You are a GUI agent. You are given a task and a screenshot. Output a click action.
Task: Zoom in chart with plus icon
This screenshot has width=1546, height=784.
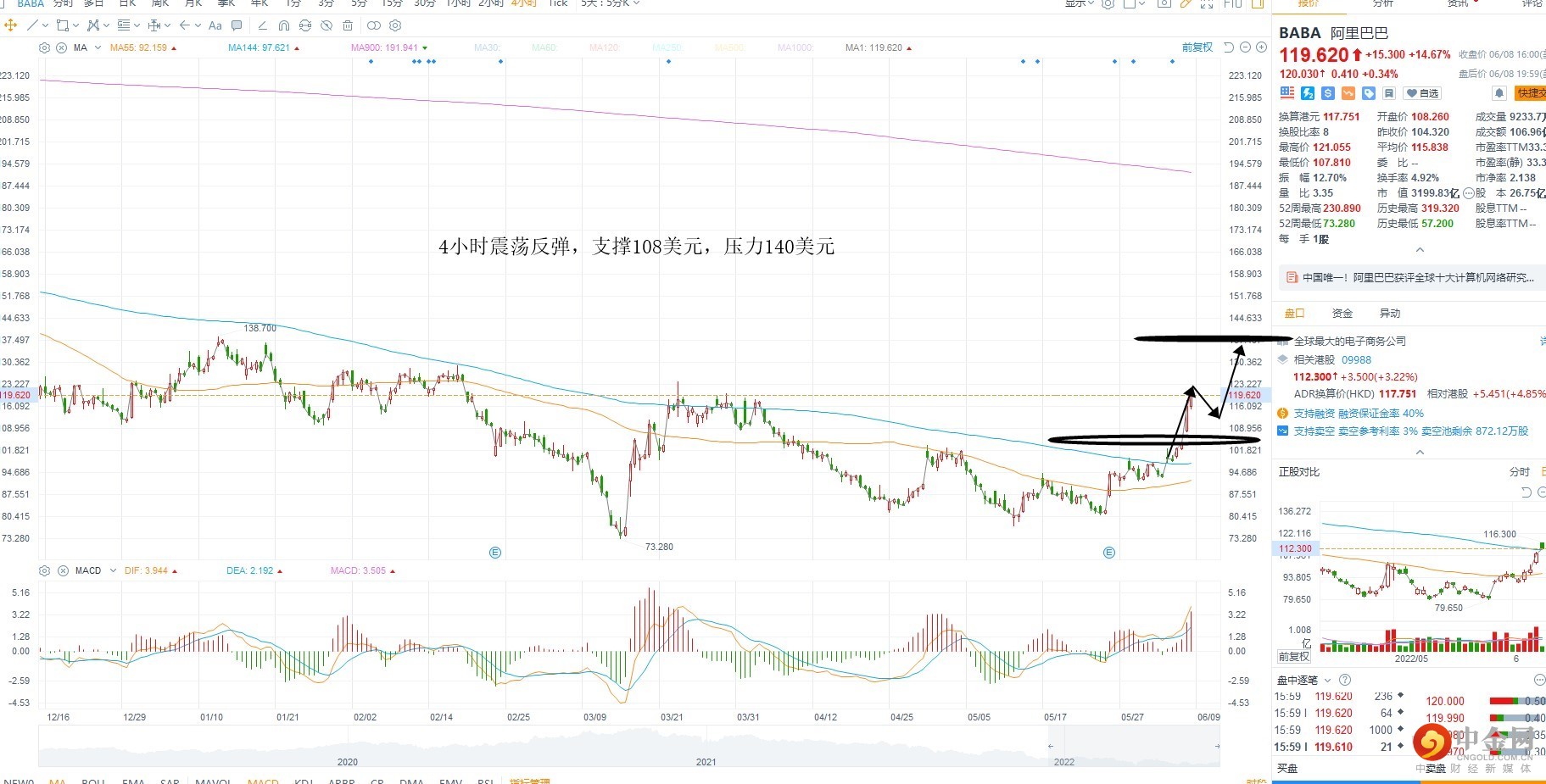[1261, 47]
